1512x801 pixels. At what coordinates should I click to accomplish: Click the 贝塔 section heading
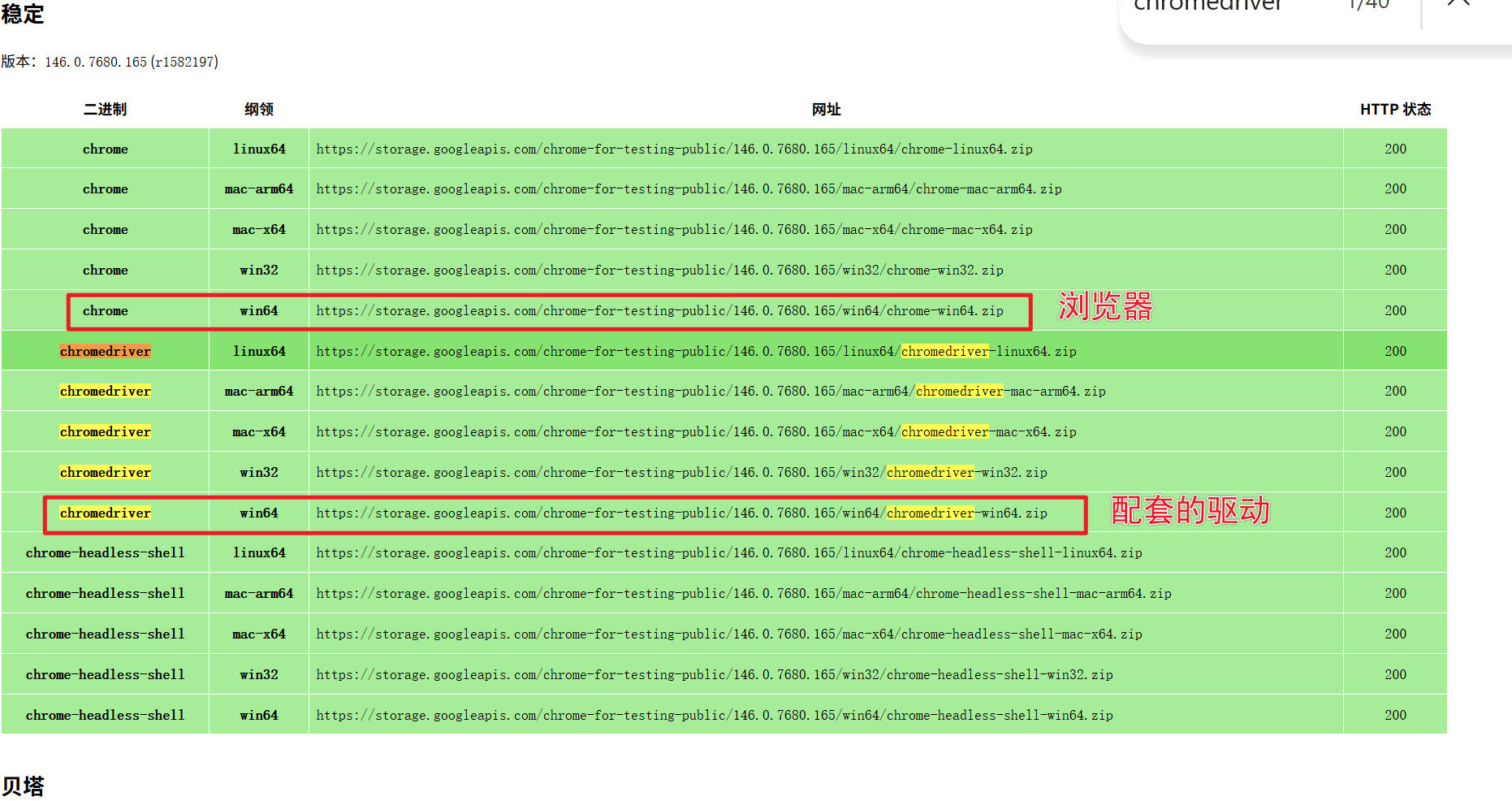23,786
